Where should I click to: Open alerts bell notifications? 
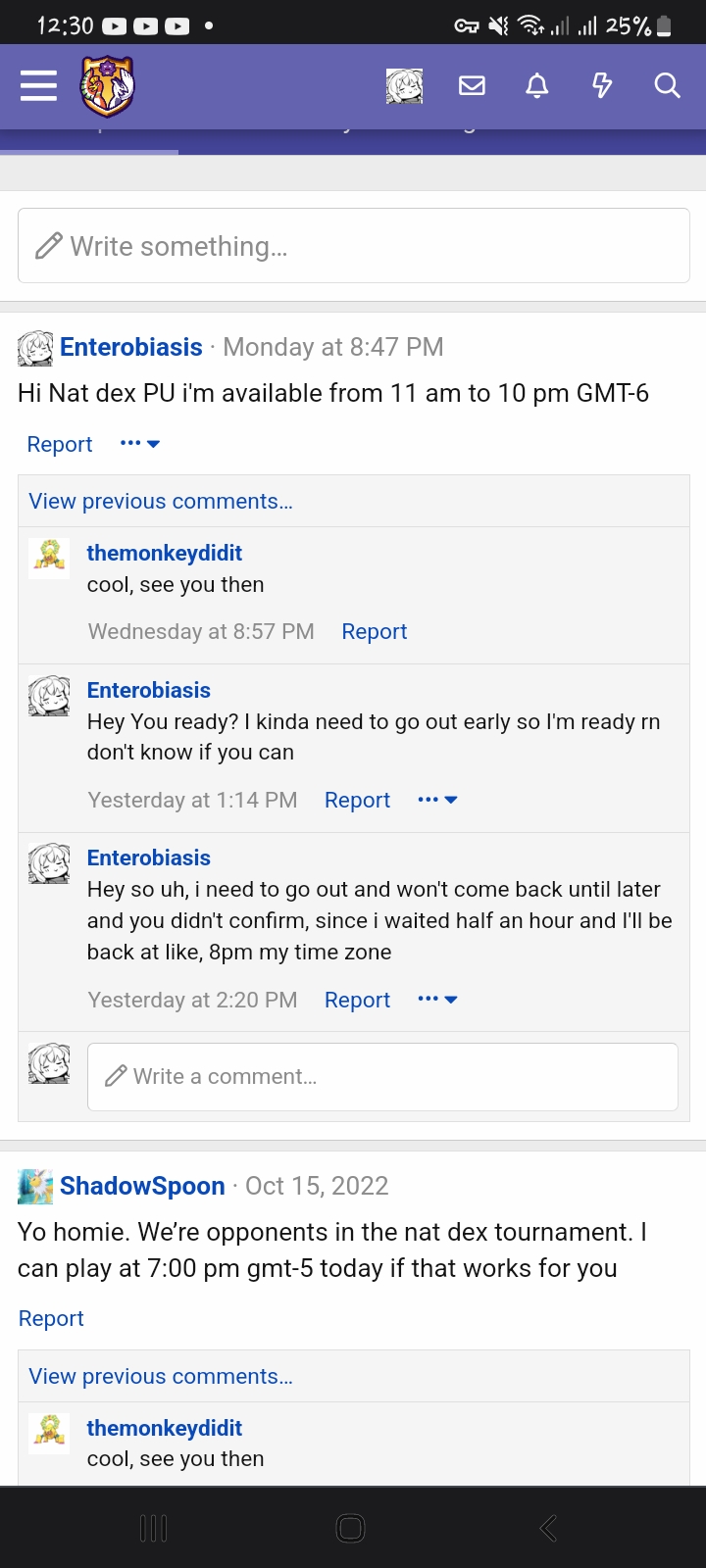[536, 86]
